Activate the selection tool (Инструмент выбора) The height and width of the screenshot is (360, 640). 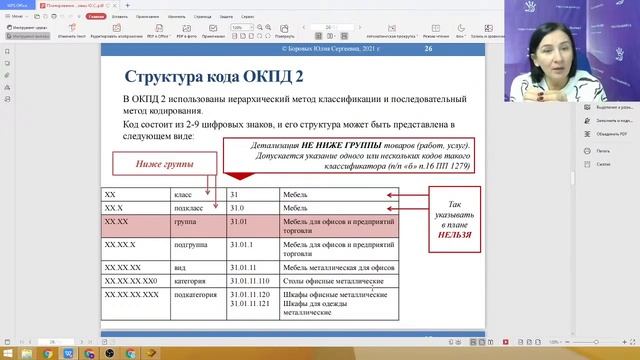[28, 36]
